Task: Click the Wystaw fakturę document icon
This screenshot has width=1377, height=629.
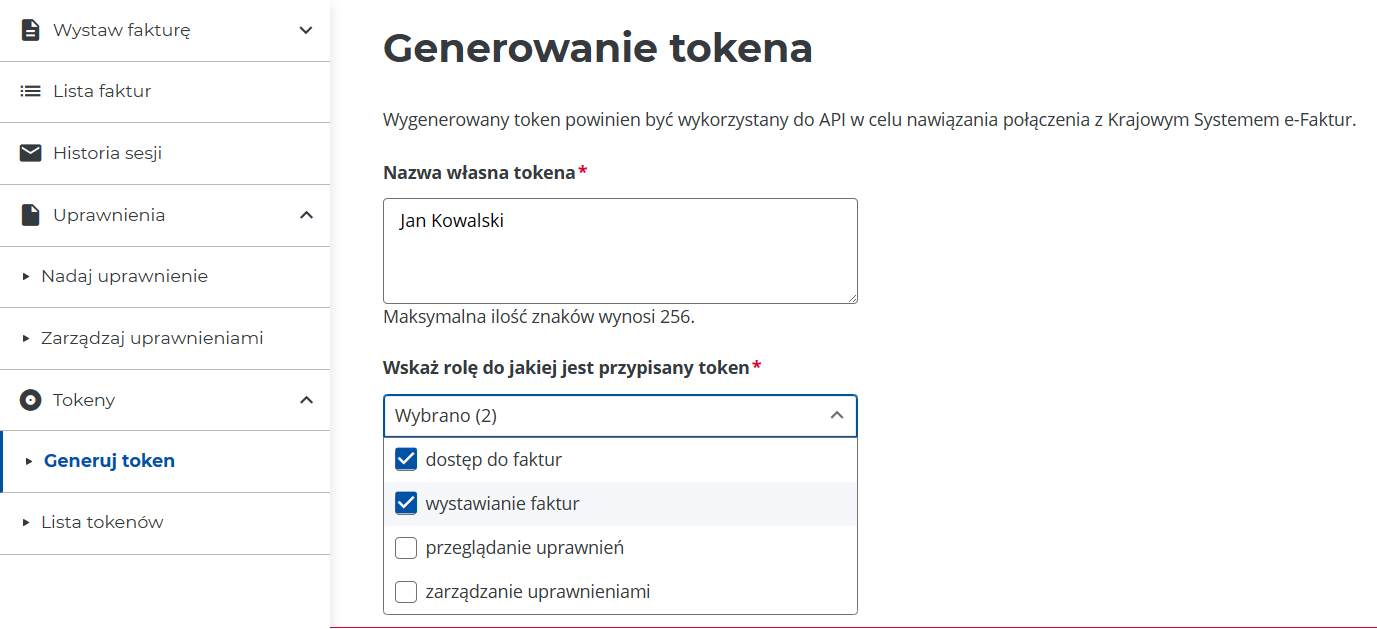Action: click(x=31, y=30)
